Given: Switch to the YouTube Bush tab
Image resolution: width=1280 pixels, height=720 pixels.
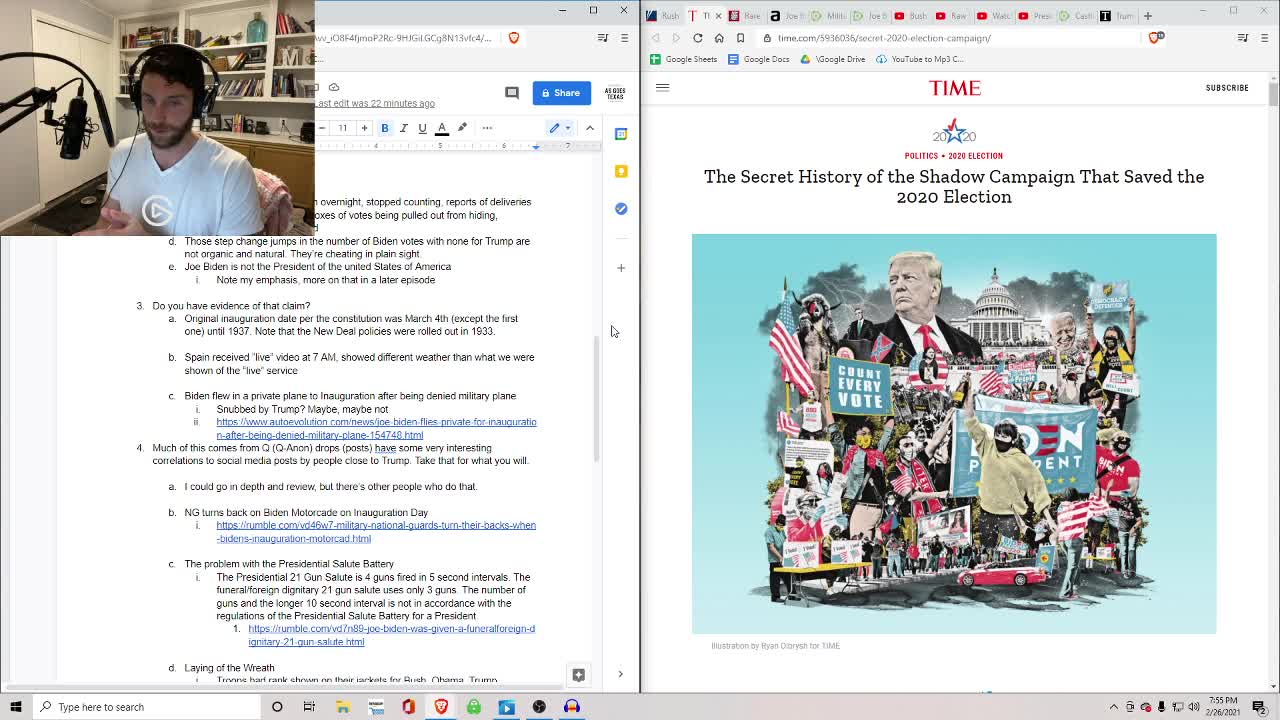Looking at the screenshot, I should pos(911,16).
